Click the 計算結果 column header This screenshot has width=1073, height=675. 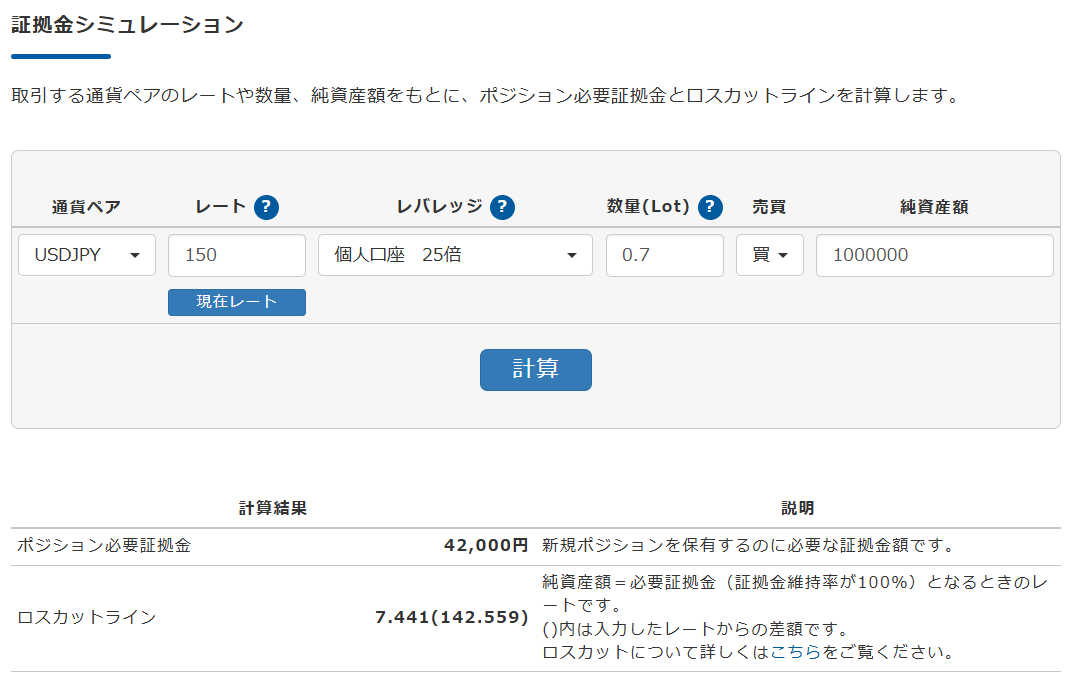coord(272,508)
